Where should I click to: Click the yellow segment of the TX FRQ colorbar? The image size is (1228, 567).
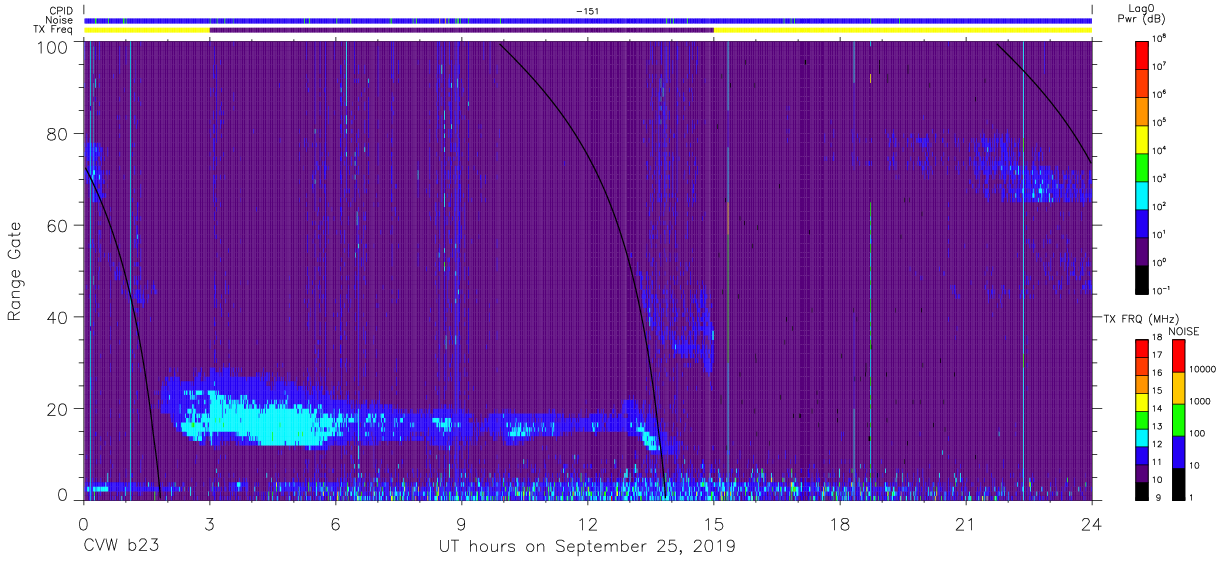[1143, 402]
